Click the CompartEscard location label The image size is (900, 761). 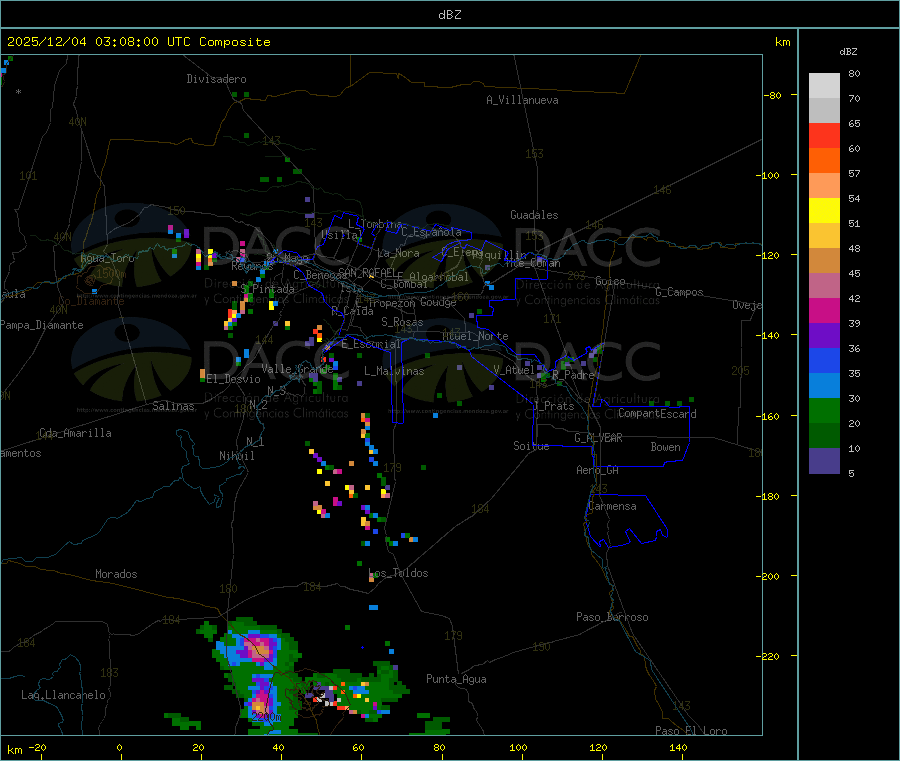point(657,413)
